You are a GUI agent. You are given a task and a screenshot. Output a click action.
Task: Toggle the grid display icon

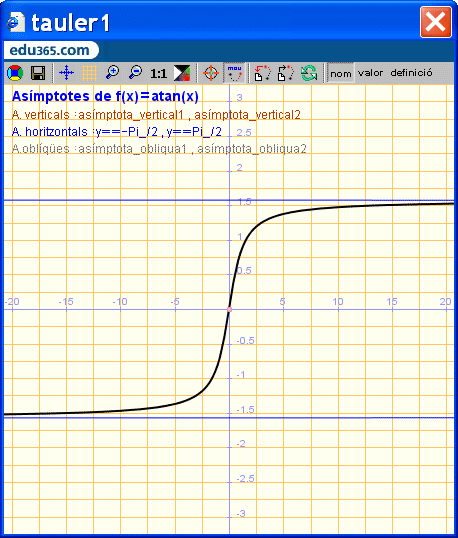pos(89,73)
